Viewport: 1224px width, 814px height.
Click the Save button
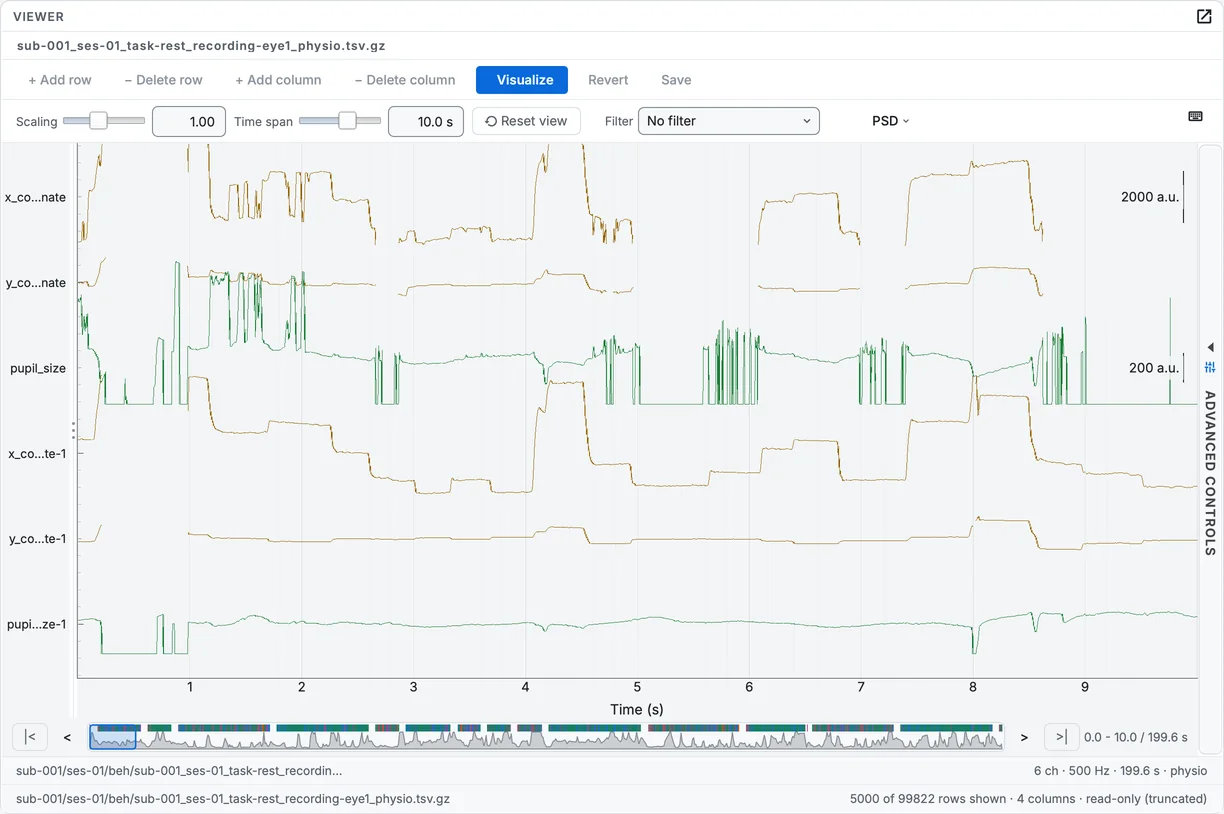(x=676, y=80)
